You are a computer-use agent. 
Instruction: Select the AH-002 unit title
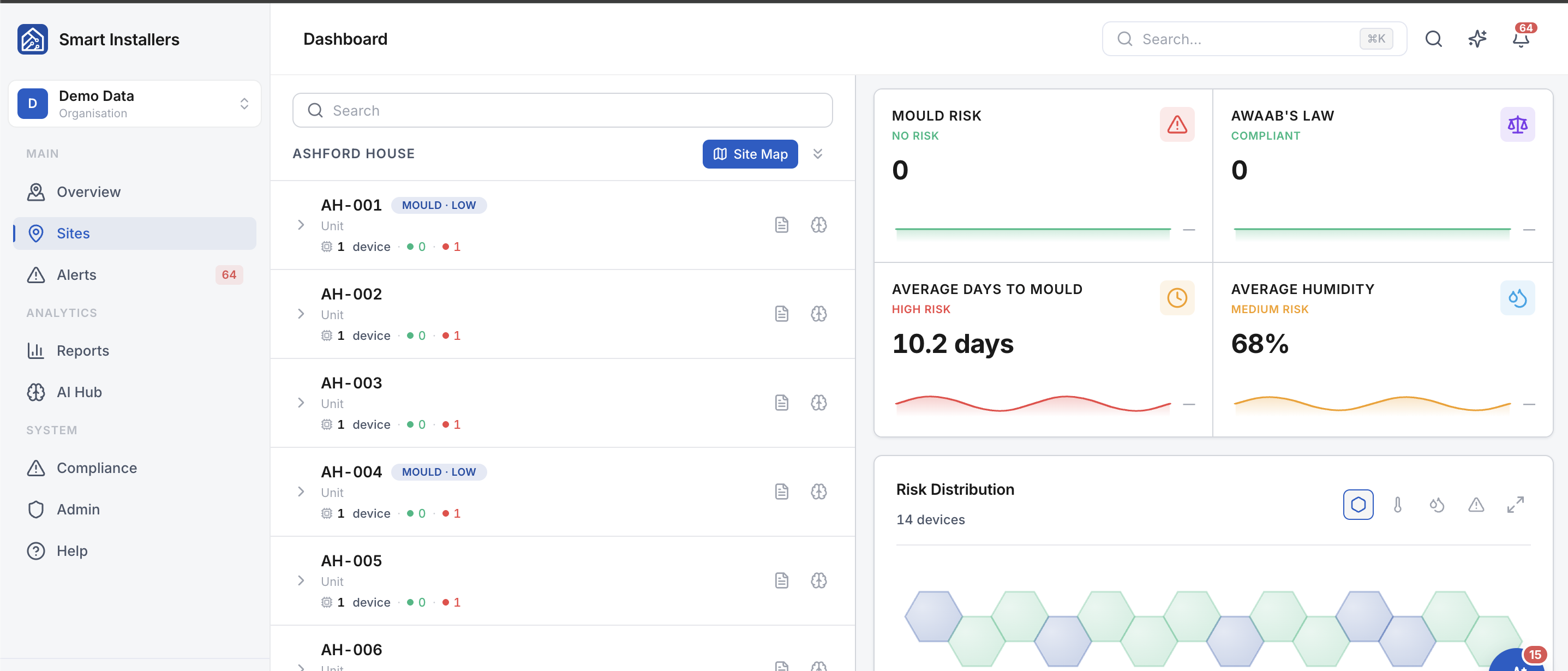(x=351, y=294)
